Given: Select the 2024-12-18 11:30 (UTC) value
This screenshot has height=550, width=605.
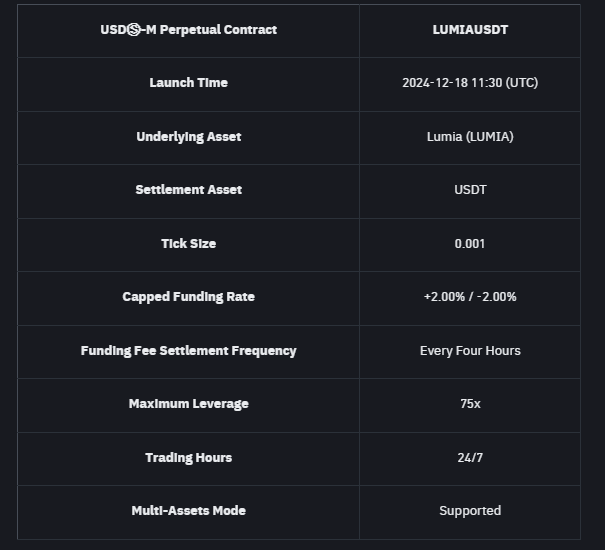Looking at the screenshot, I should (x=470, y=83).
